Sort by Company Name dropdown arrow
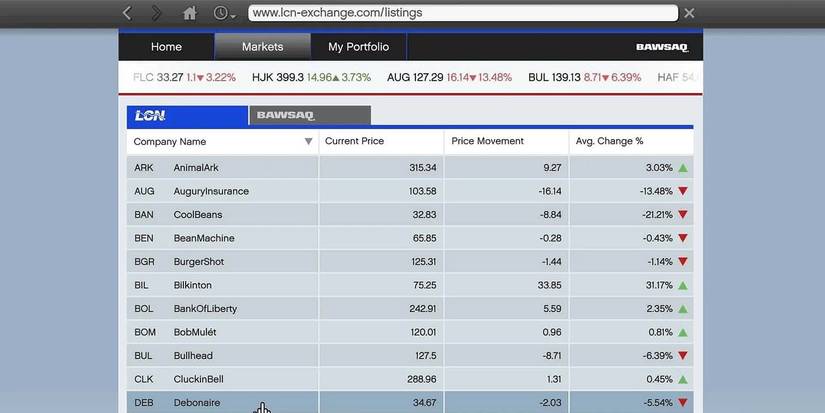This screenshot has width=825, height=413. [x=308, y=142]
